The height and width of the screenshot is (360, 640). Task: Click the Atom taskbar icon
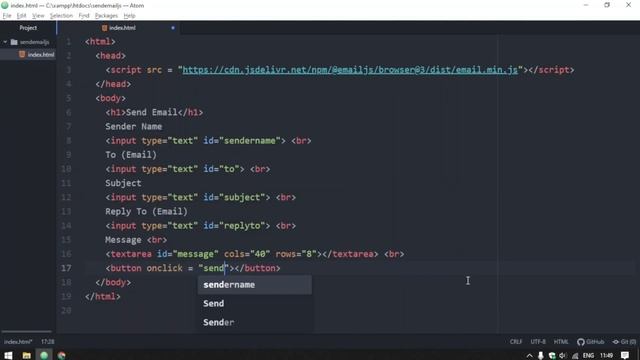[44, 355]
